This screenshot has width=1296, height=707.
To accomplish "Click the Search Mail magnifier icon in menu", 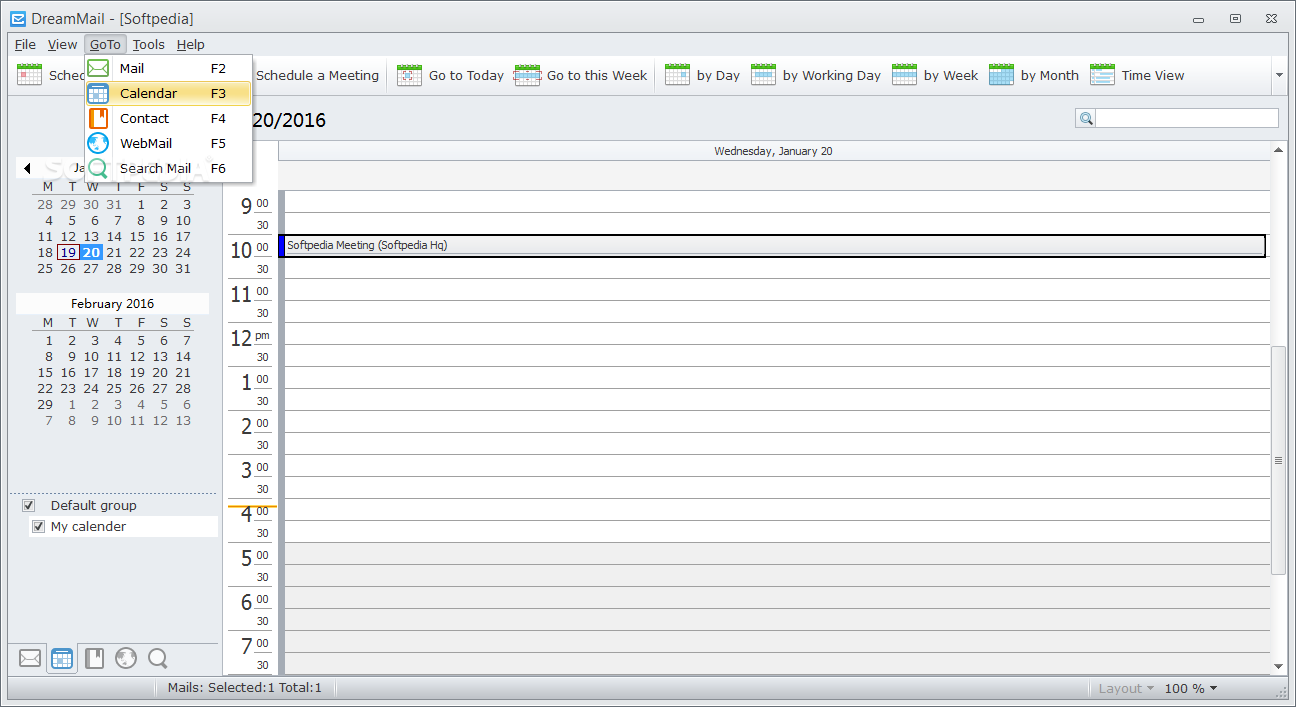I will coord(98,168).
